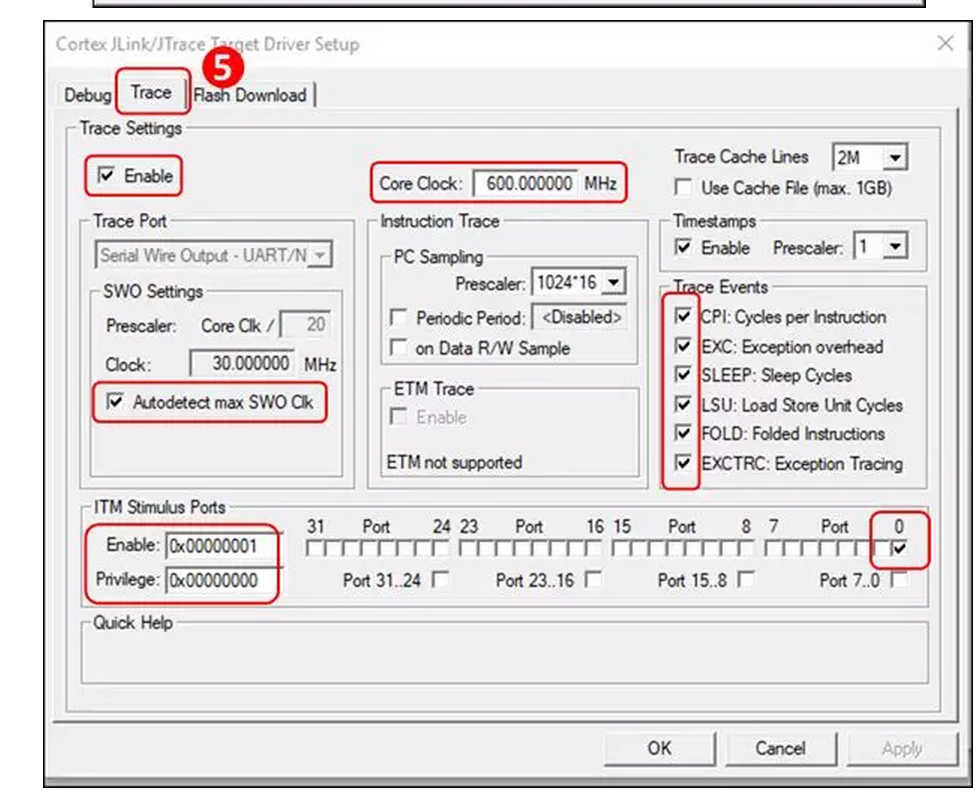Screen dimensions: 980x792
Task: Click the Apply button
Action: 902,748
